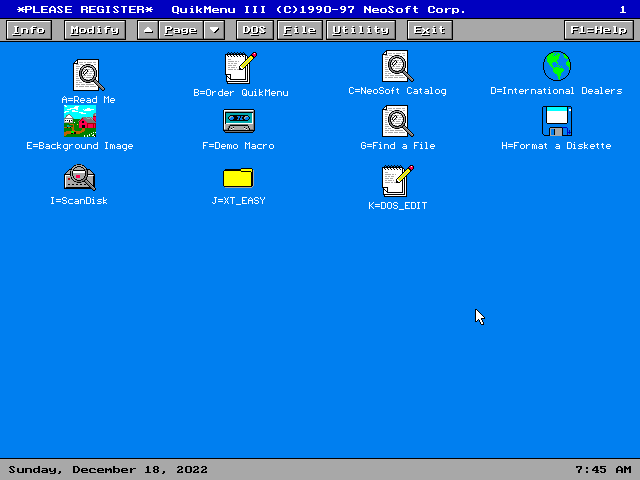Open the Modify menu
The width and height of the screenshot is (640, 480).
95,30
